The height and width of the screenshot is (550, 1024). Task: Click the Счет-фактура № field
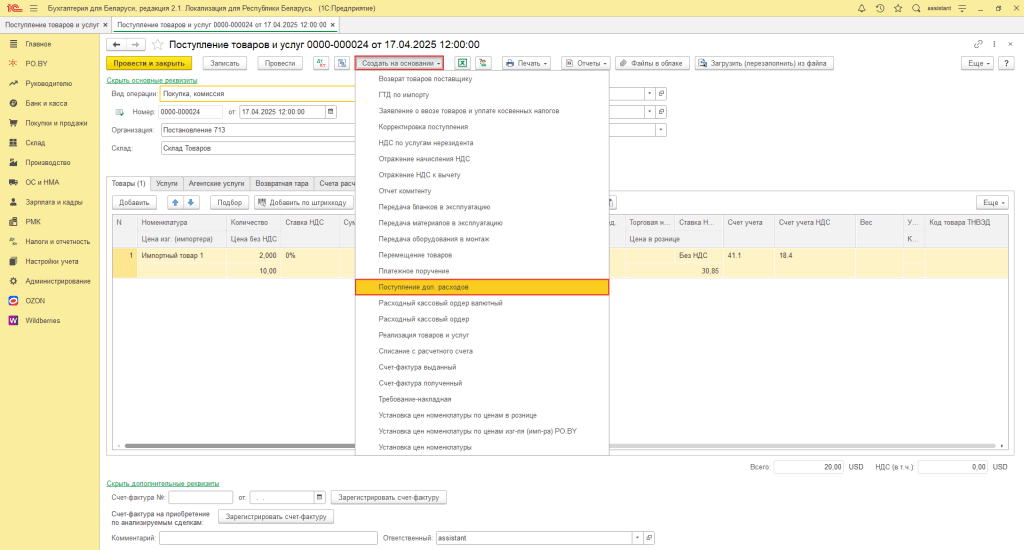200,497
